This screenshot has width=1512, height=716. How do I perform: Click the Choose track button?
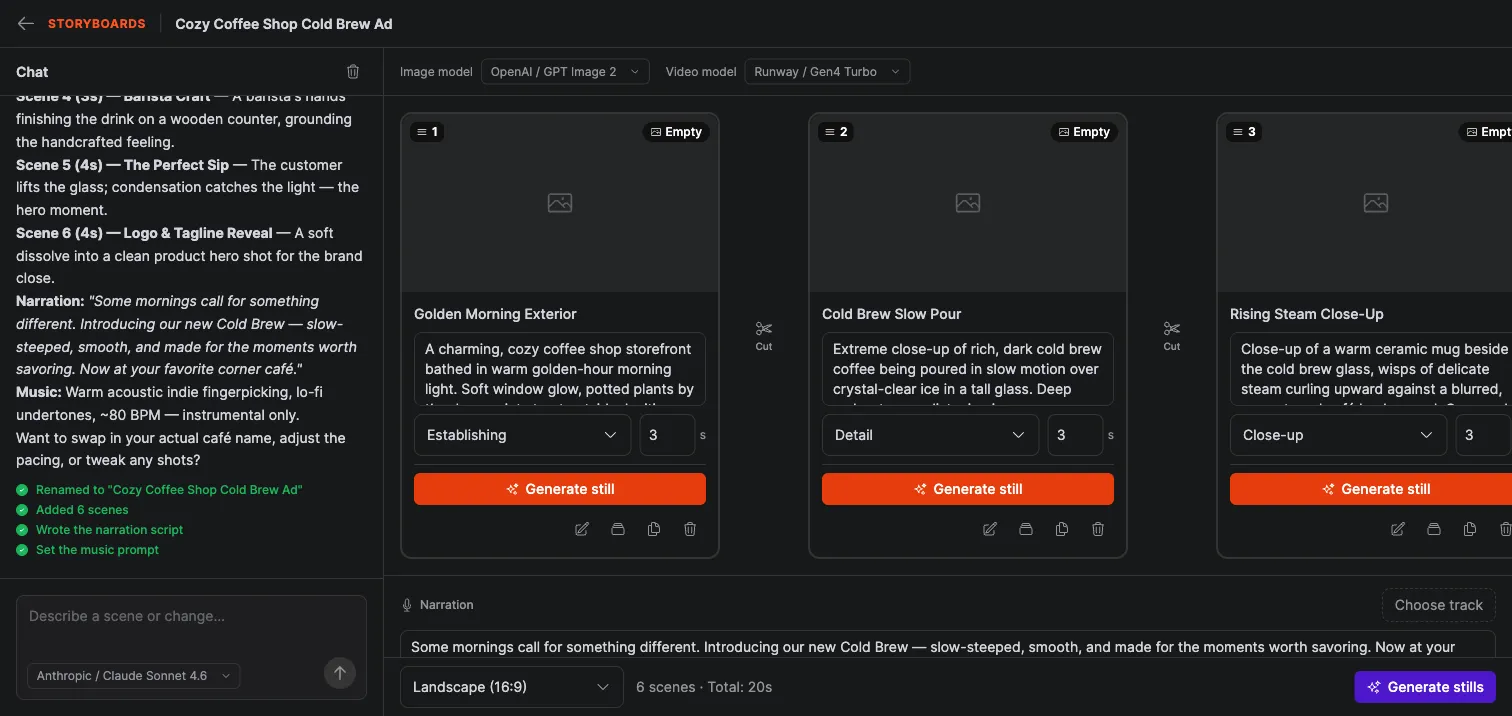click(1438, 605)
